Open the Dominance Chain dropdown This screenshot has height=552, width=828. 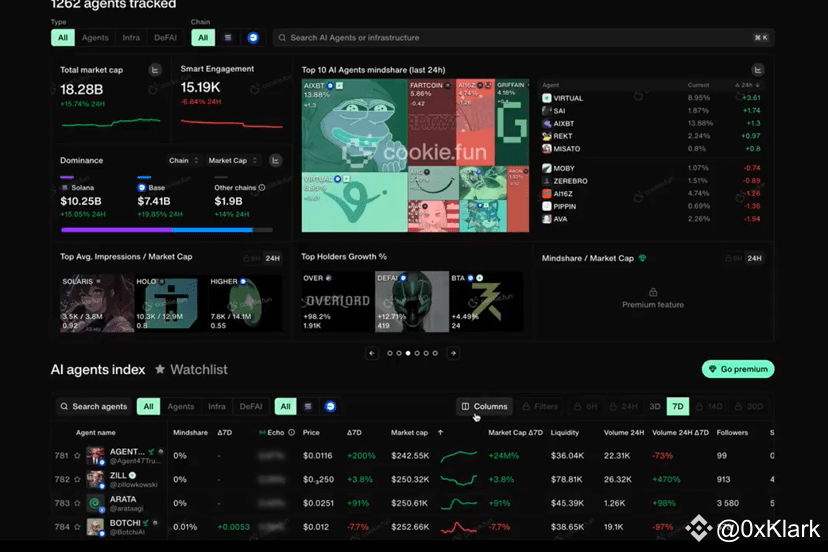coord(184,161)
